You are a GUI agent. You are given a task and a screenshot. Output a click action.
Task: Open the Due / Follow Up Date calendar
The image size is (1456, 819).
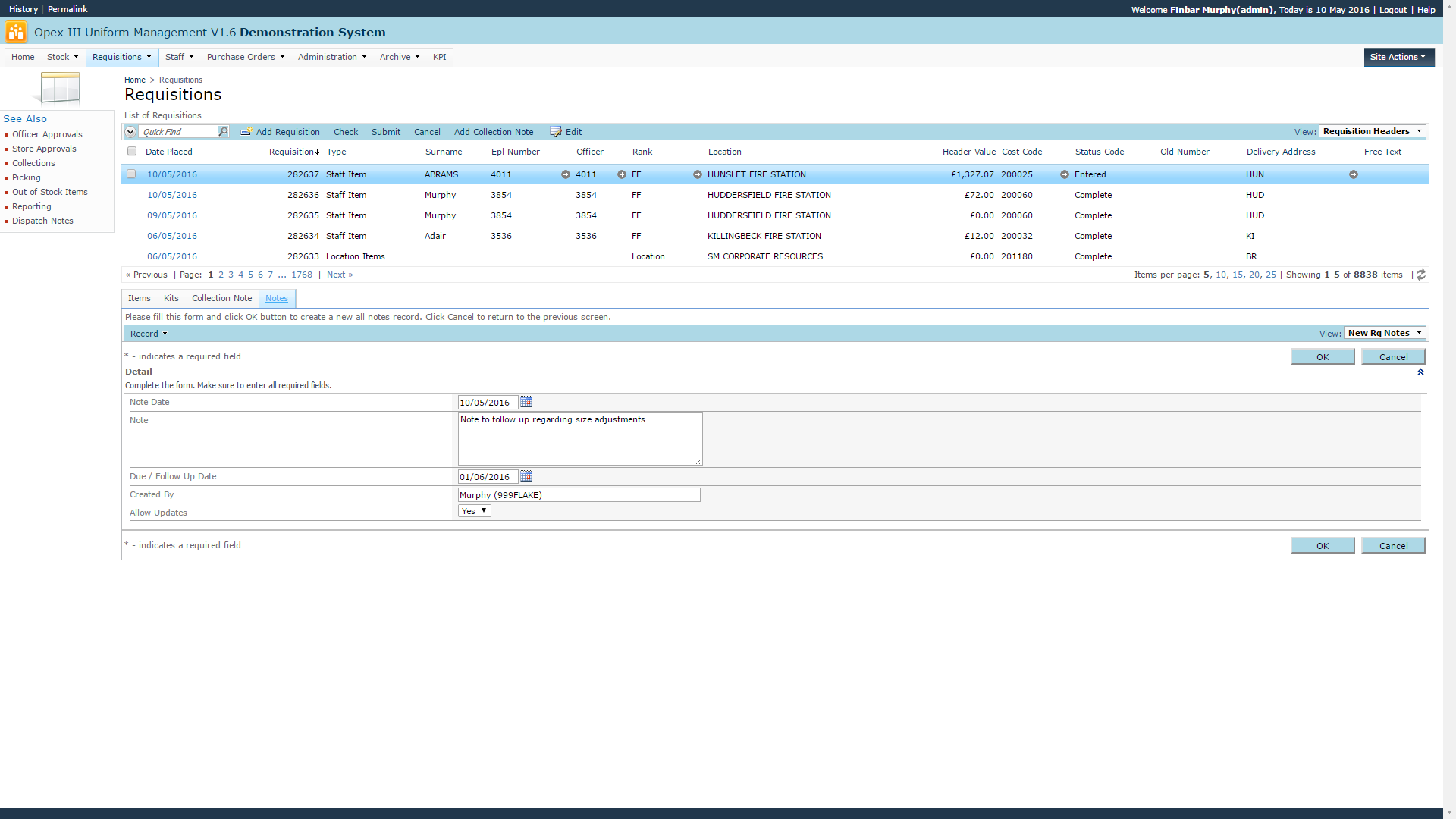point(526,476)
